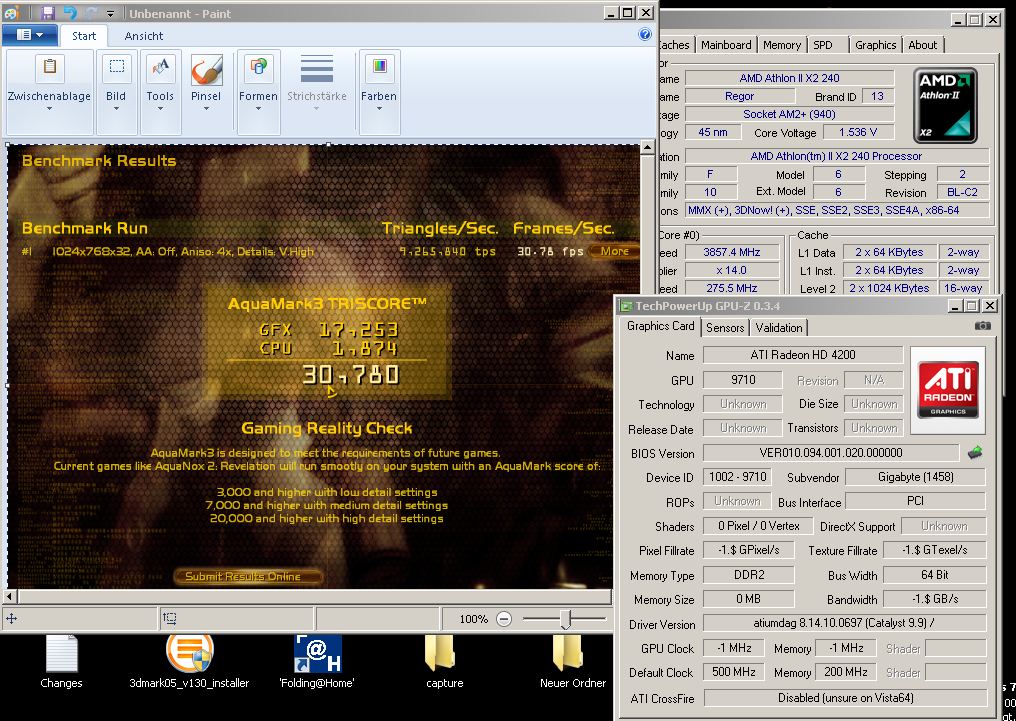Switch to the Start ribbon tab
The width and height of the screenshot is (1016, 721).
tap(84, 36)
